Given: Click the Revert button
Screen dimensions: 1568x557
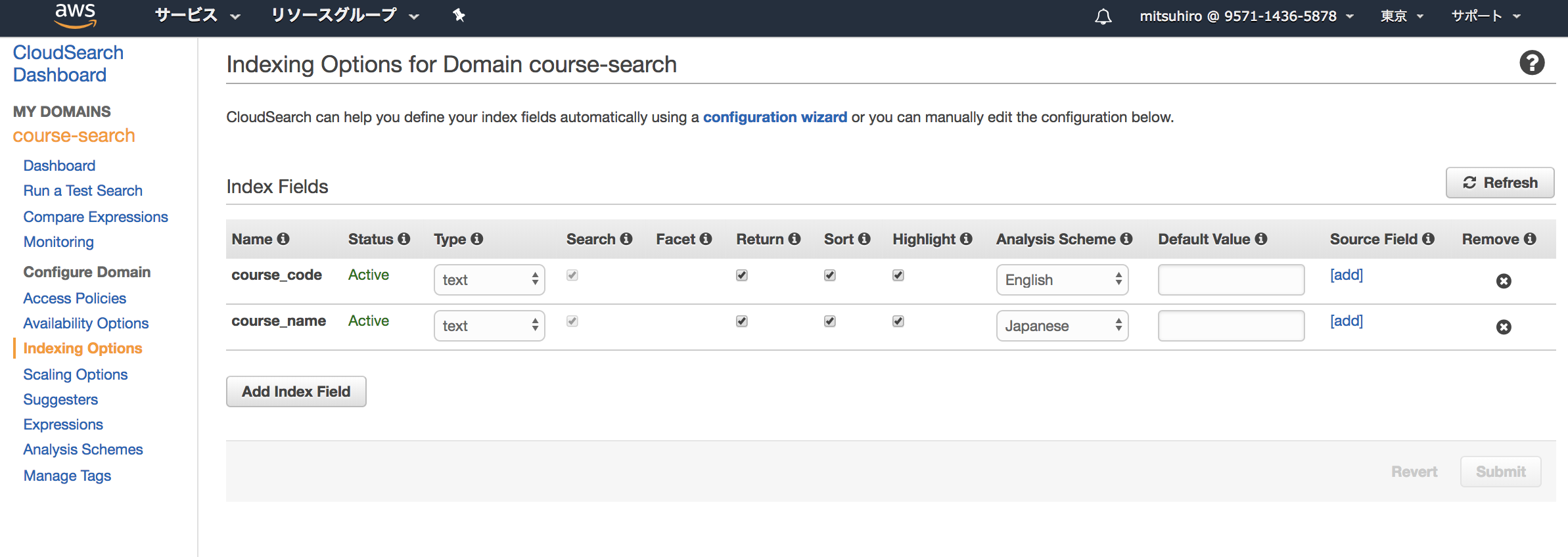Looking at the screenshot, I should 1414,472.
